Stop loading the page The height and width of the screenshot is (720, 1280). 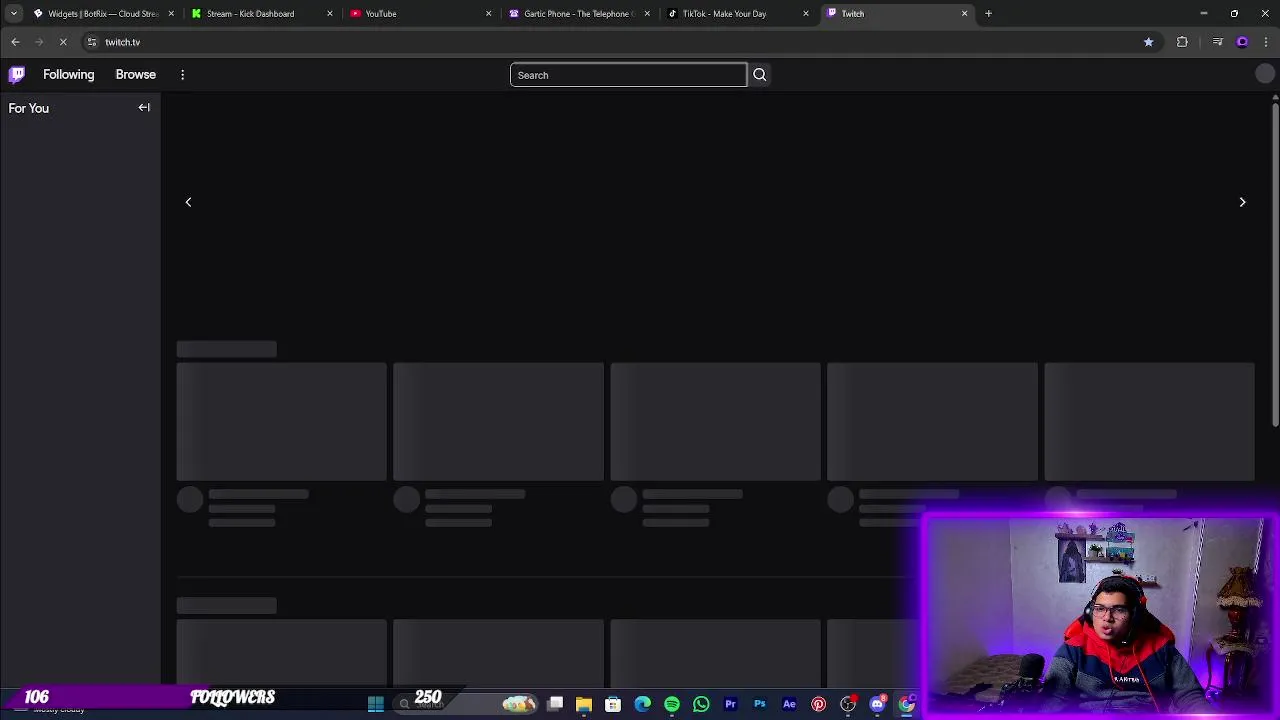coord(63,42)
